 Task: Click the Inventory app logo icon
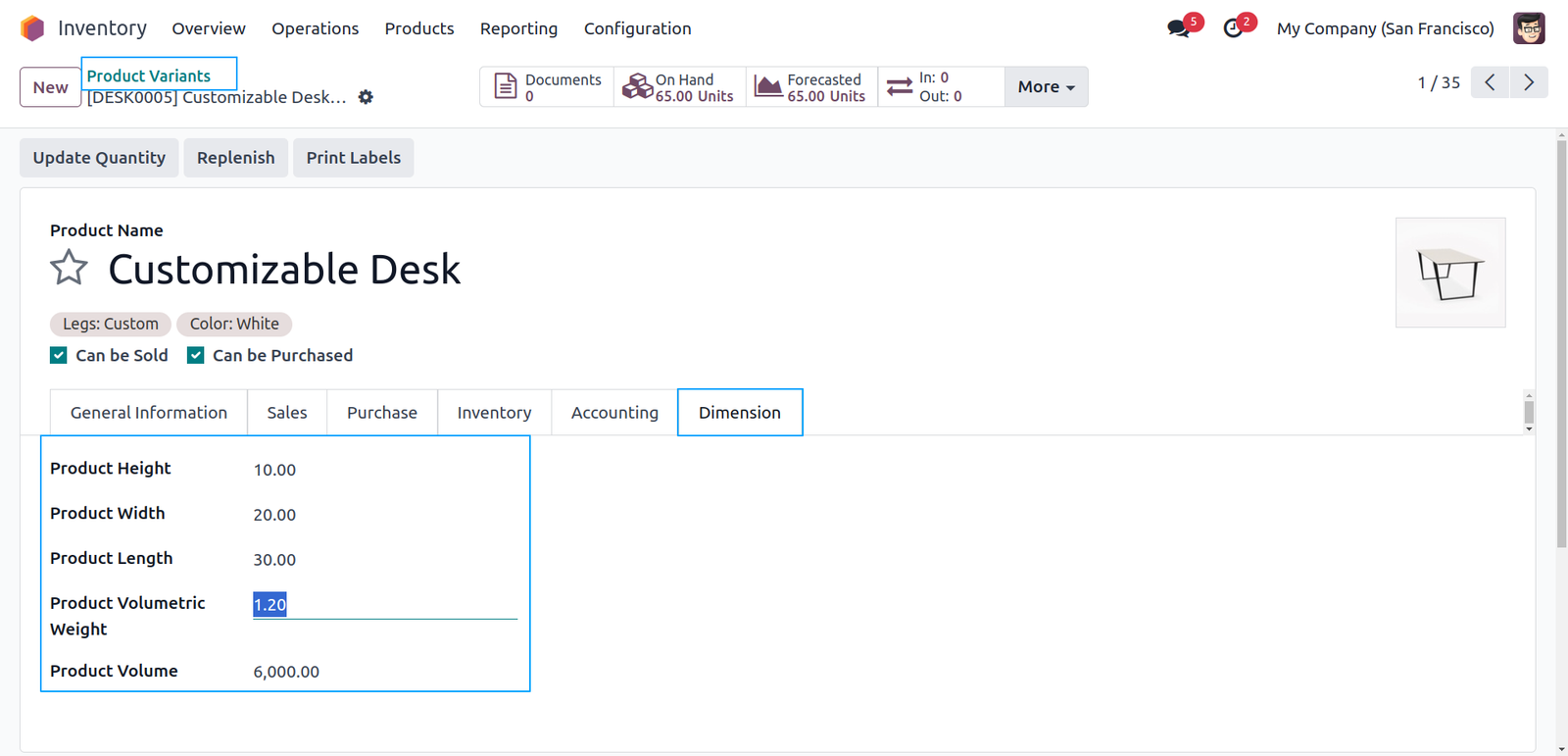coord(32,28)
